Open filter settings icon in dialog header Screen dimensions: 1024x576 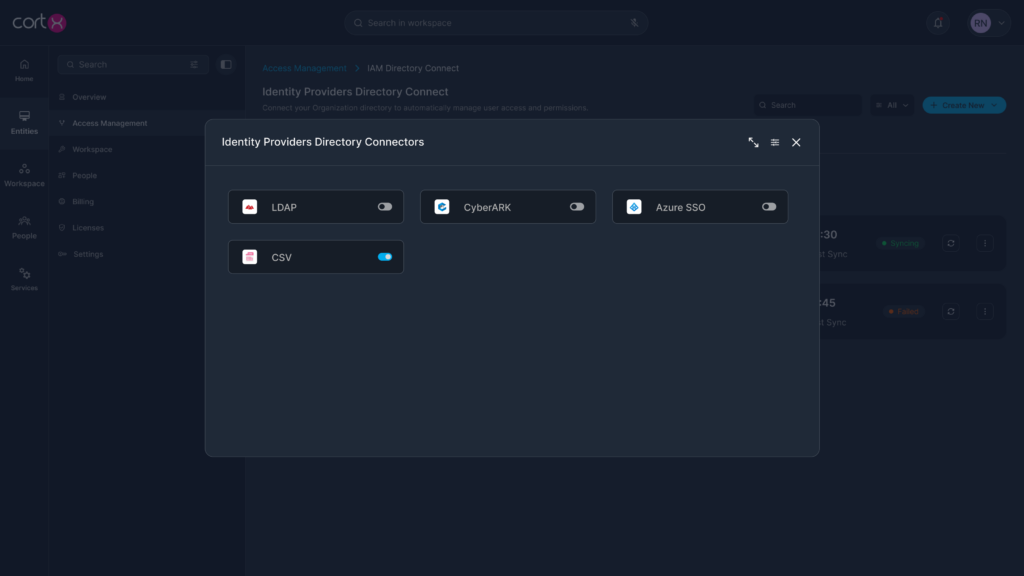[x=775, y=142]
